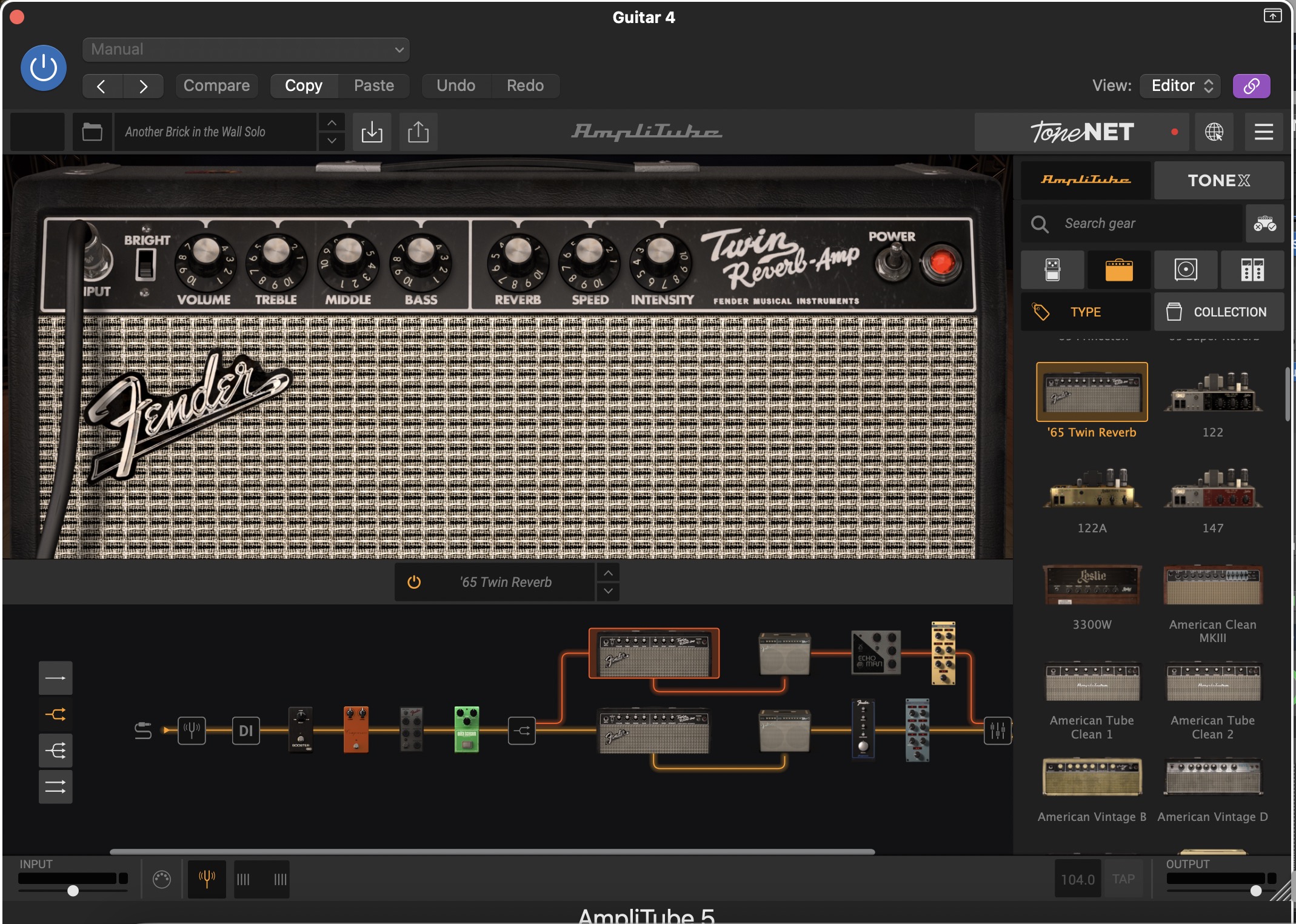Screen dimensions: 1296x924
Task: Select the Leslie 3300W amp thumbnail
Action: pyautogui.click(x=1092, y=584)
